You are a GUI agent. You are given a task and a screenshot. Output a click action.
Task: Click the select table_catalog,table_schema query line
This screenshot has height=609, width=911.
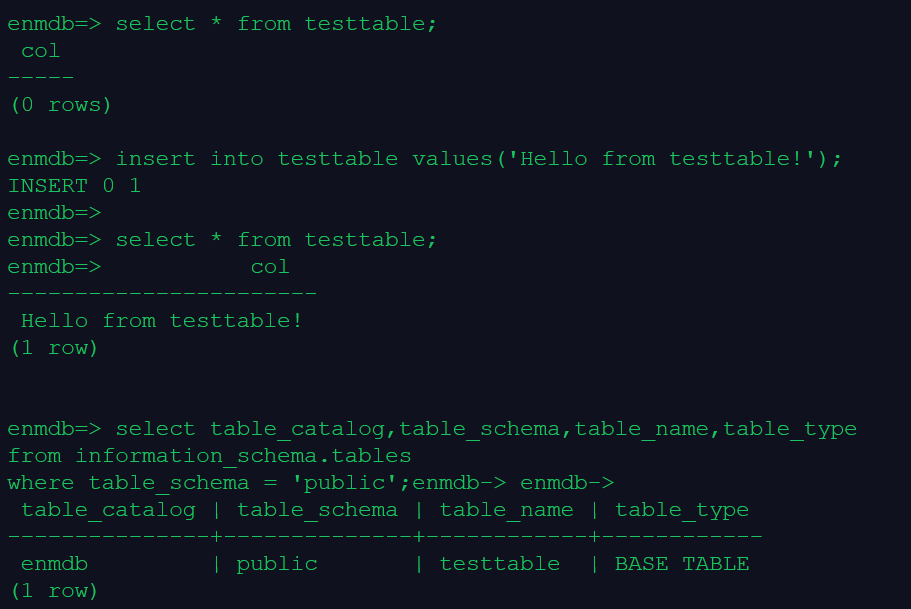(x=486, y=429)
